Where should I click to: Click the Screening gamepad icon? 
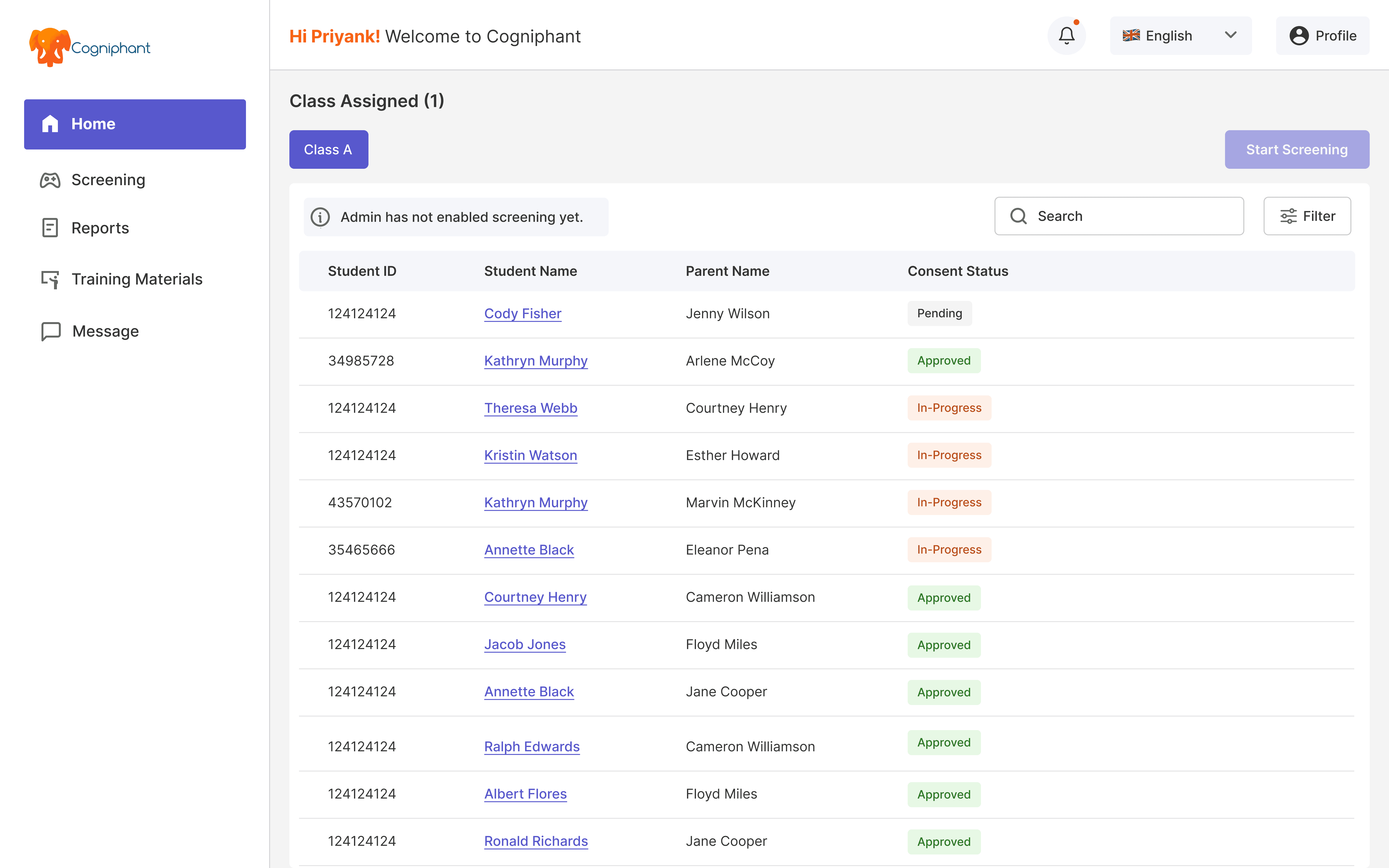point(50,180)
